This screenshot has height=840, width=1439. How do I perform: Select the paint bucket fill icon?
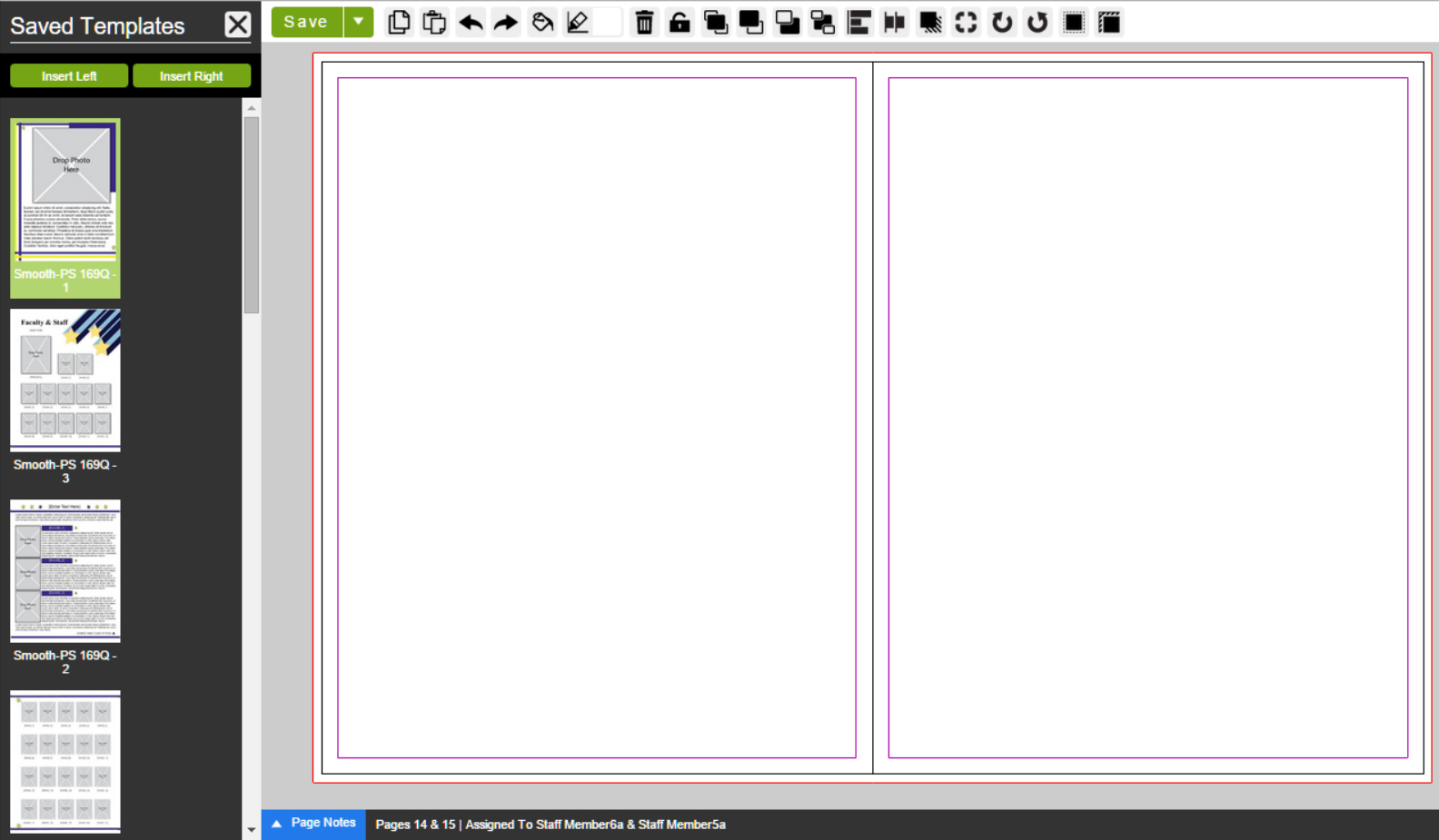[x=542, y=22]
